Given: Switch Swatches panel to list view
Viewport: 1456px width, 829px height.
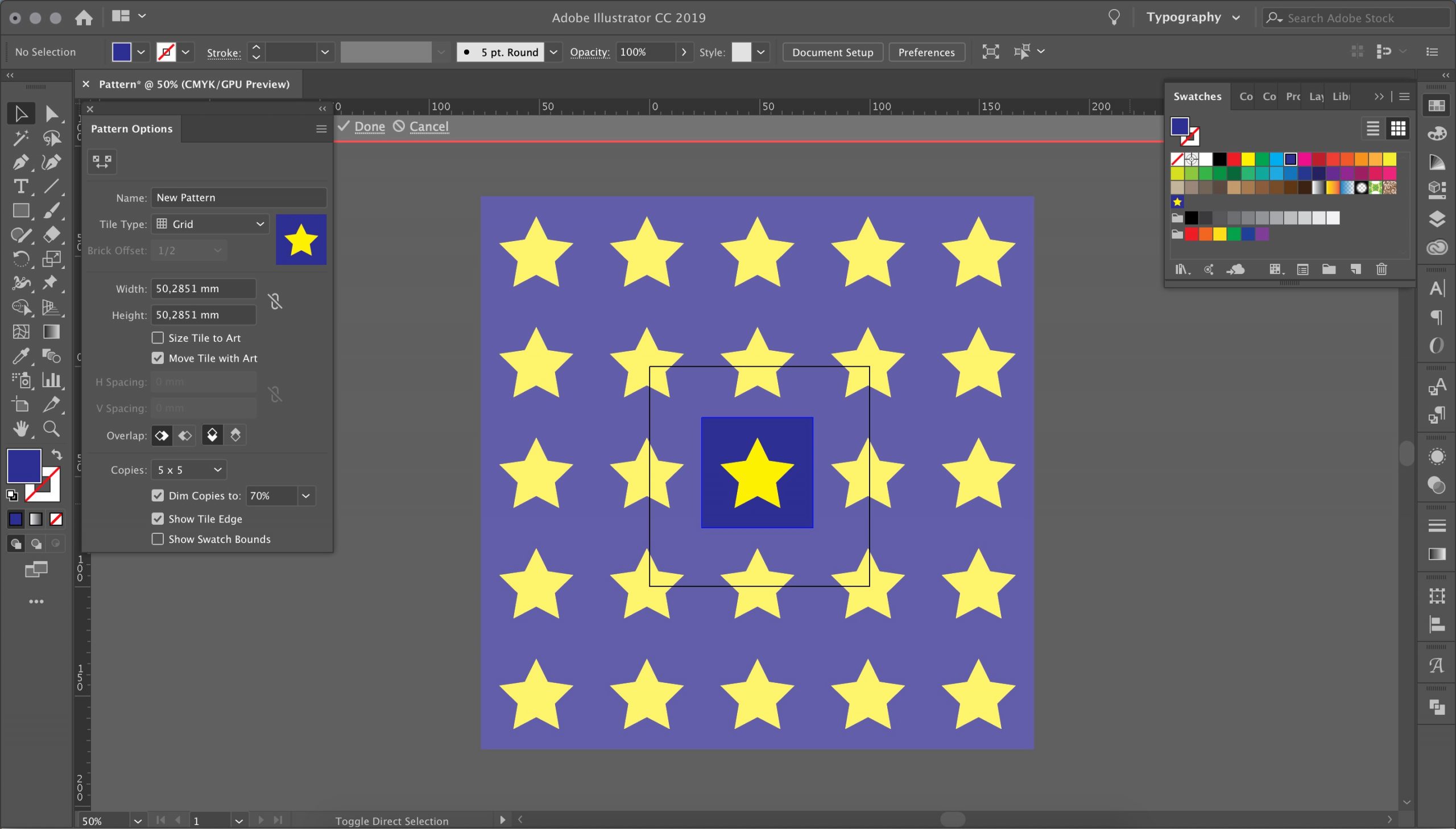Looking at the screenshot, I should point(1372,129).
